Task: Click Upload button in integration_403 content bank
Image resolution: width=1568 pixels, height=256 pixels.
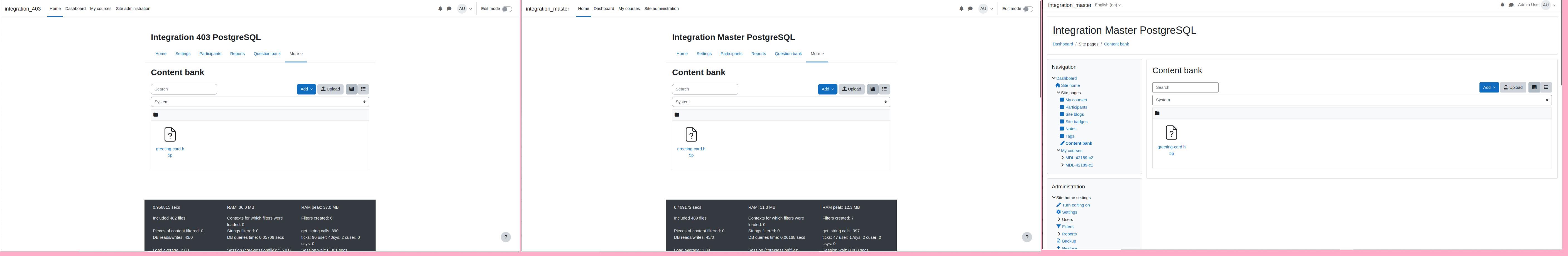Action: (x=330, y=89)
